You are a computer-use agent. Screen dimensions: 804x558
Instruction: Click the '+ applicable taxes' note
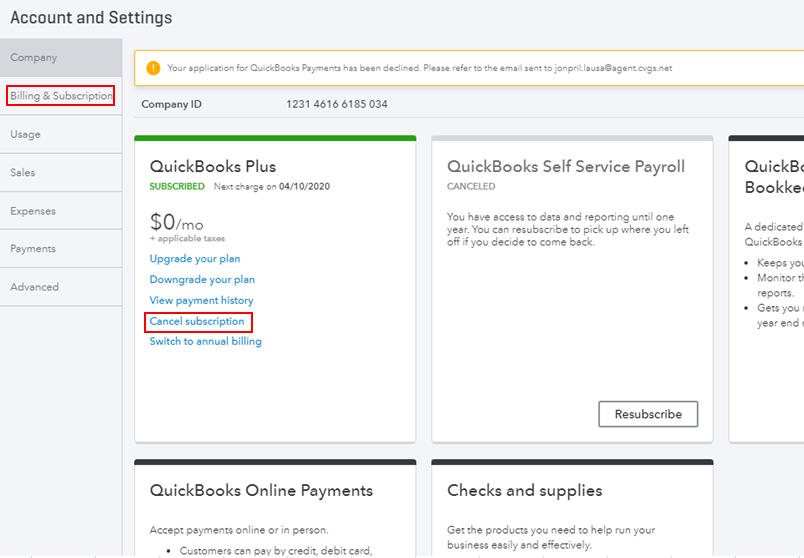[187, 238]
